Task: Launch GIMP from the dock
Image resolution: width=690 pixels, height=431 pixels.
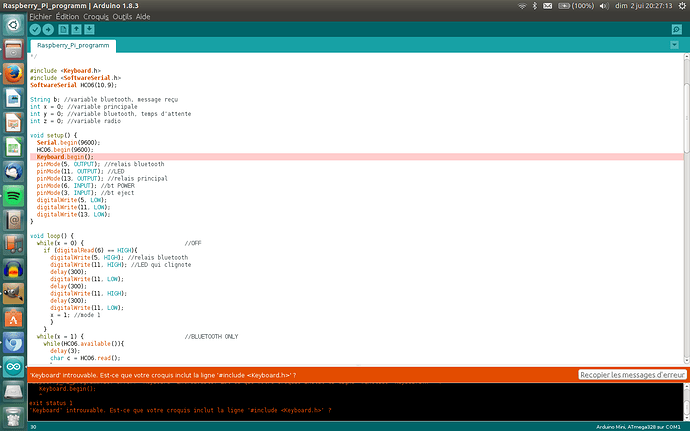Action: tap(13, 294)
